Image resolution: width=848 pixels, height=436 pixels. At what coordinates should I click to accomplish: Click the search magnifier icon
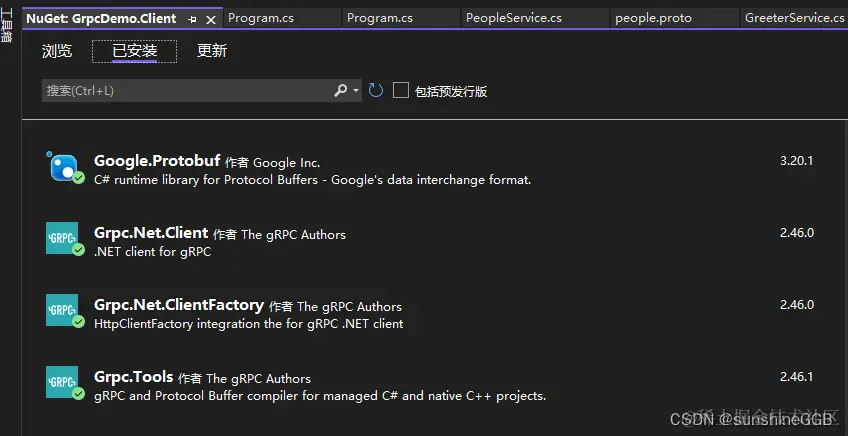click(340, 90)
